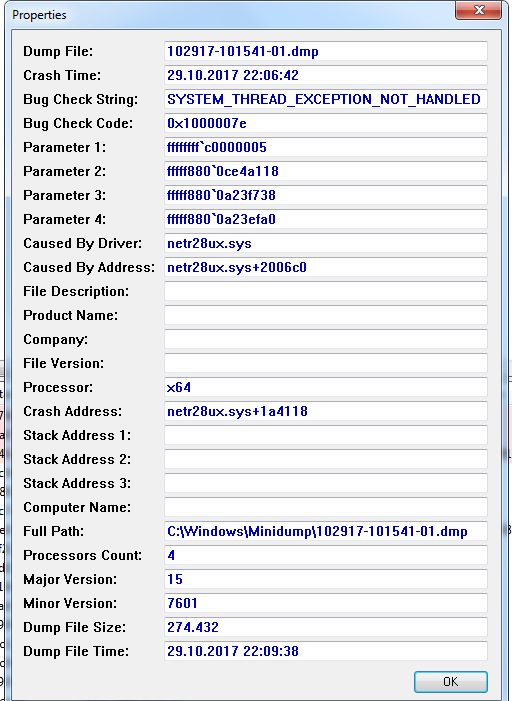Image resolution: width=512 pixels, height=701 pixels.
Task: Click the Processors Count field
Action: [326, 555]
